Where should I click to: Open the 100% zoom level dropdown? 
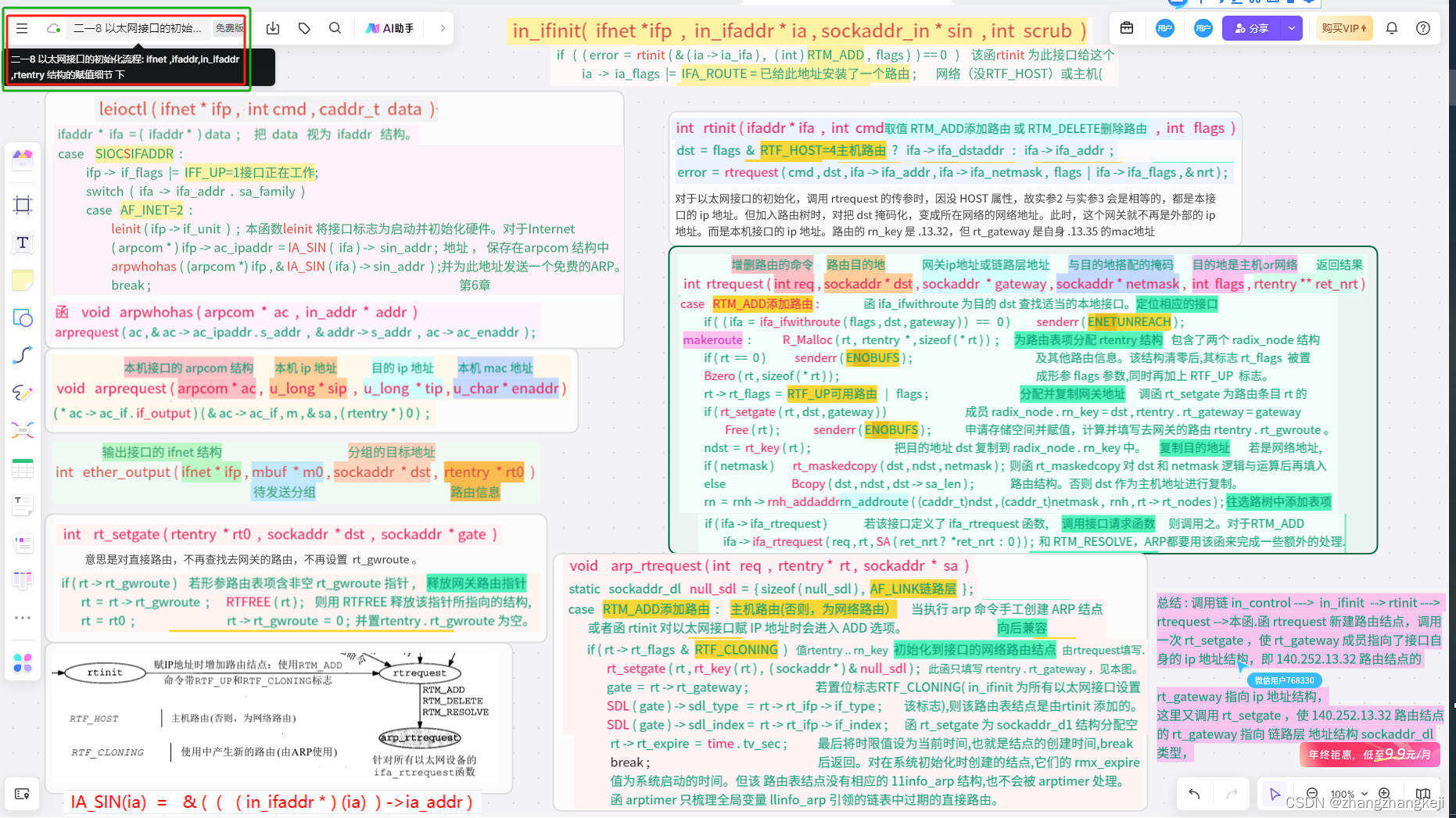click(1349, 794)
